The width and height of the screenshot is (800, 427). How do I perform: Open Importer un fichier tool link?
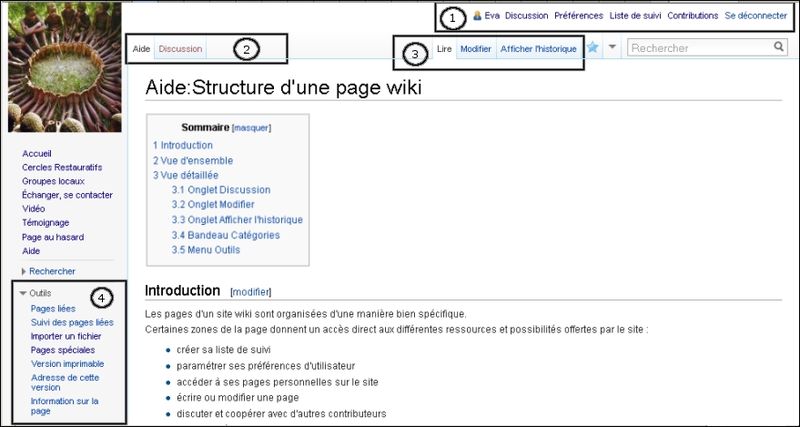tap(68, 336)
